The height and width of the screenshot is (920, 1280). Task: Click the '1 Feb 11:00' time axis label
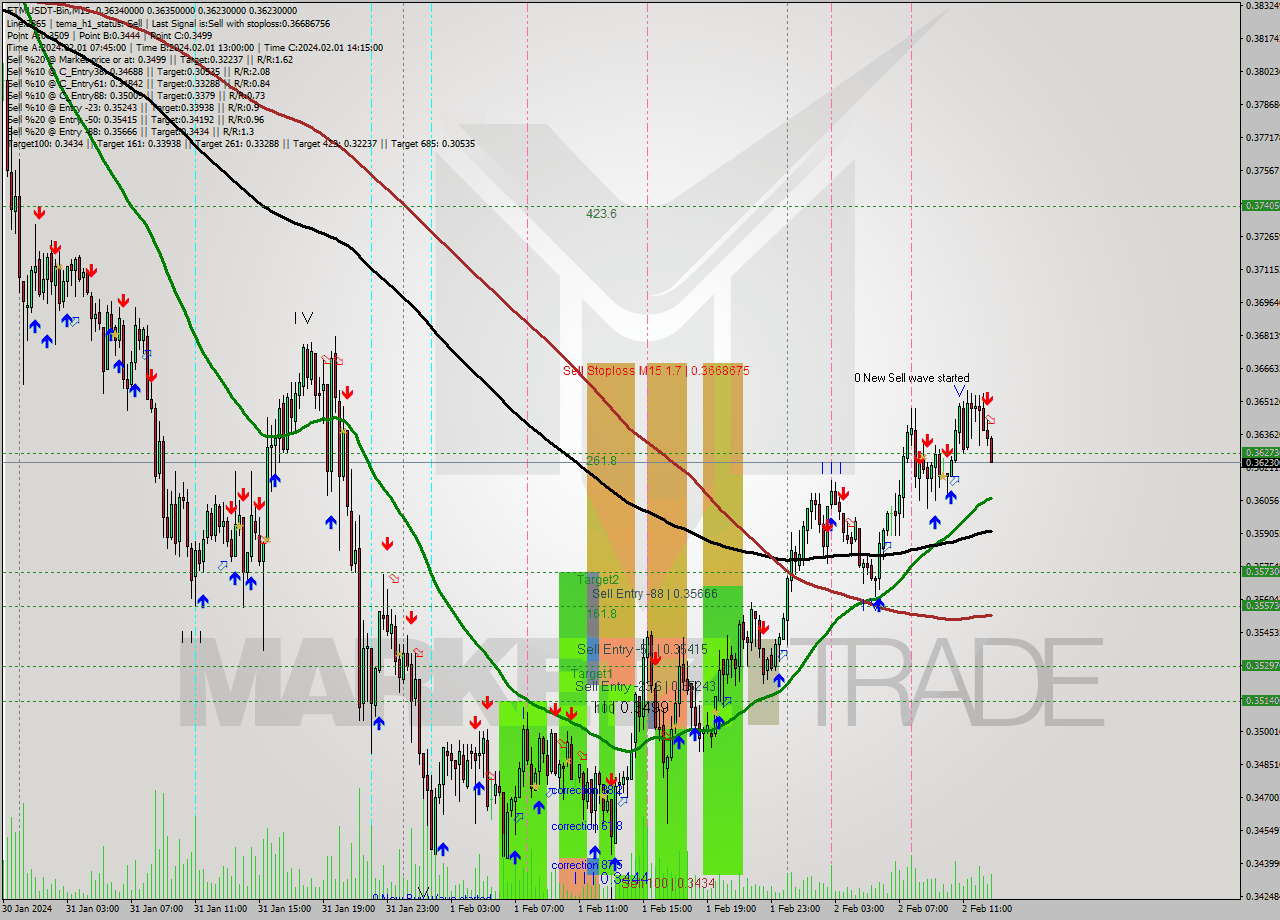603,909
